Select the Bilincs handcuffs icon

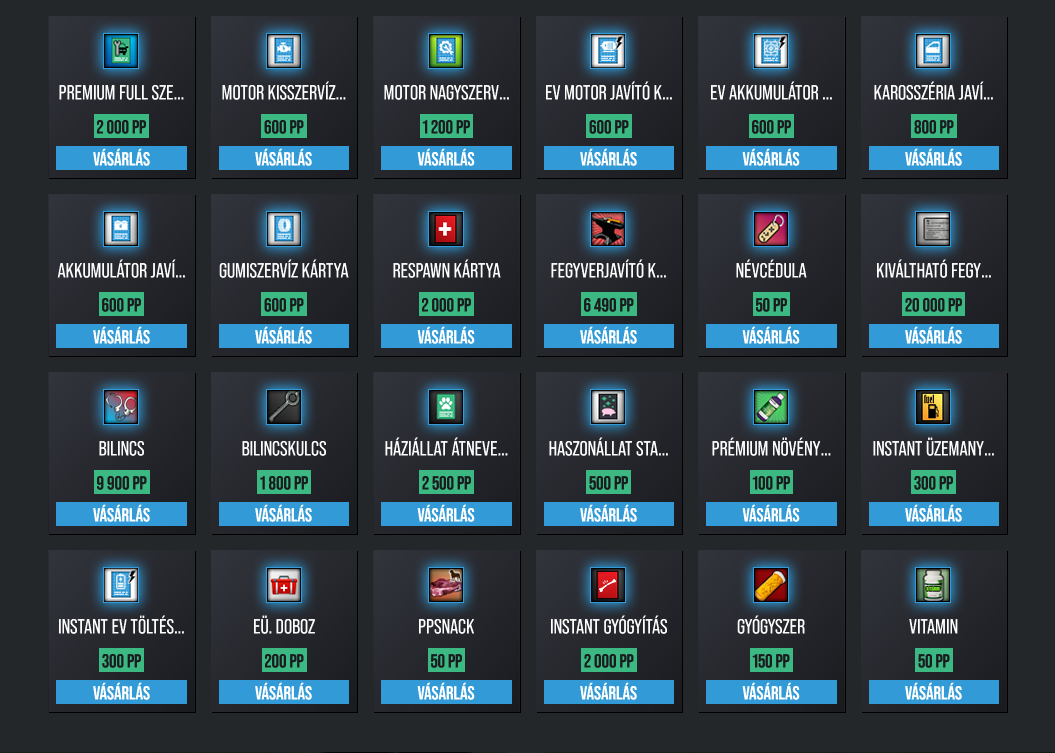point(121,407)
